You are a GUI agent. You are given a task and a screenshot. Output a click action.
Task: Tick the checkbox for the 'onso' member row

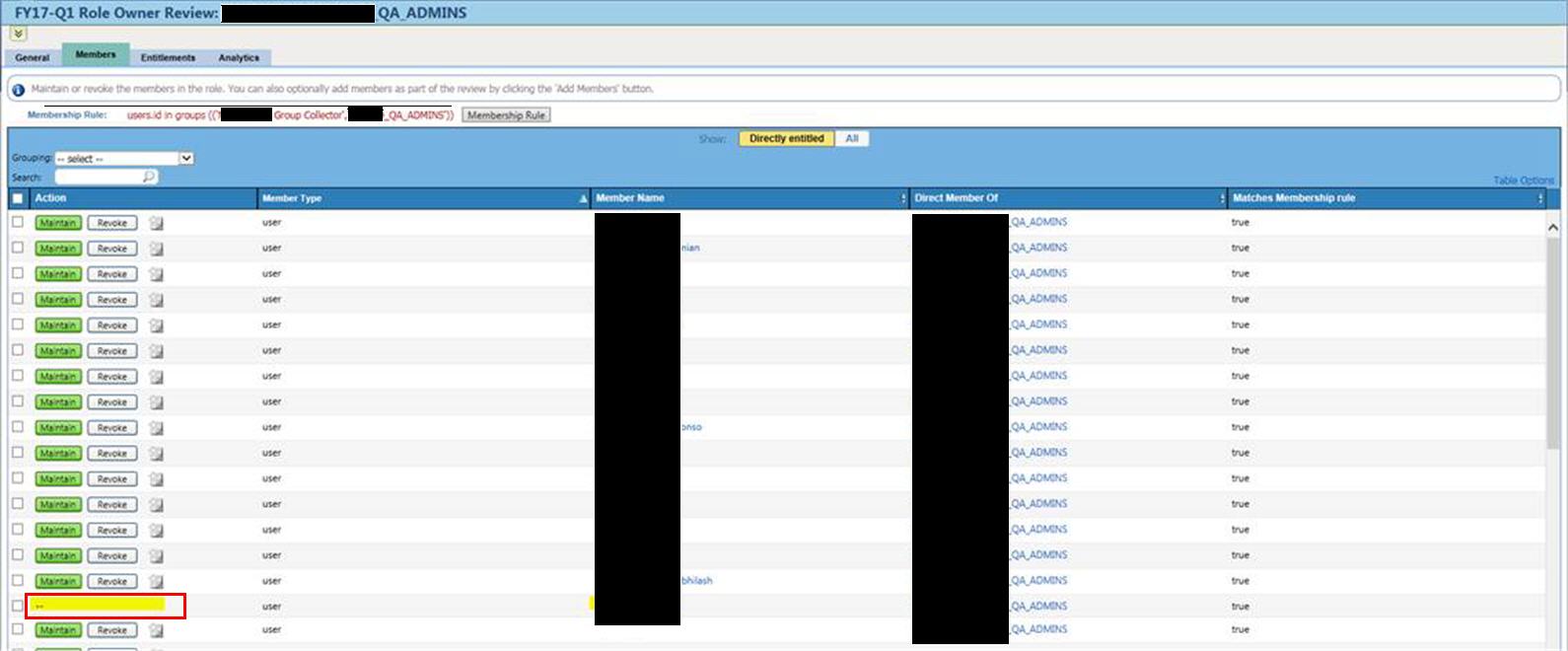click(x=18, y=427)
